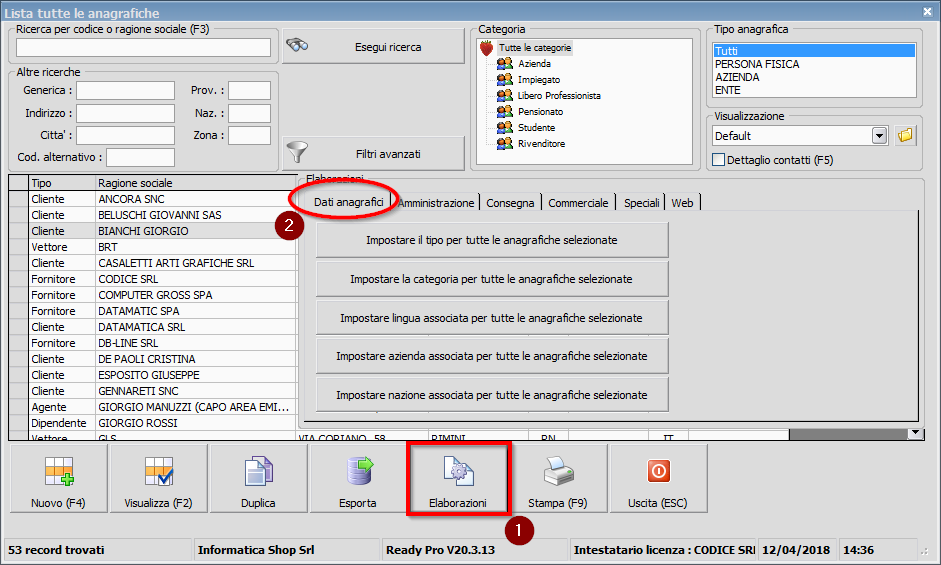Screen dimensions: 941x565
Task: Click the Uscita (ESC) power icon
Action: click(658, 471)
